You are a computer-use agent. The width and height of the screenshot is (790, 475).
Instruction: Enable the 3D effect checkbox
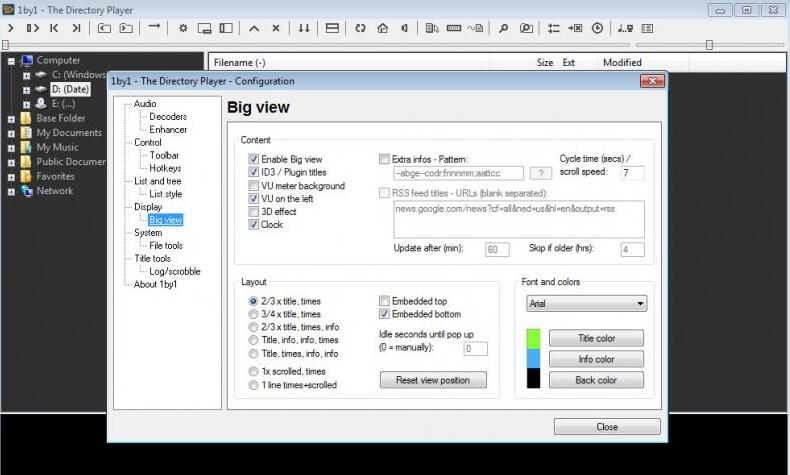tap(253, 212)
